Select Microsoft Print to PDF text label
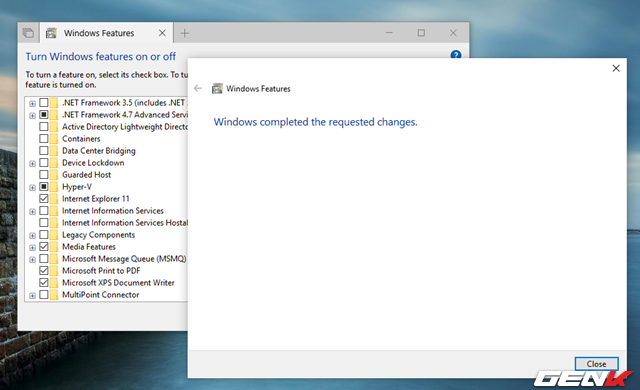The width and height of the screenshot is (640, 390). tap(101, 270)
